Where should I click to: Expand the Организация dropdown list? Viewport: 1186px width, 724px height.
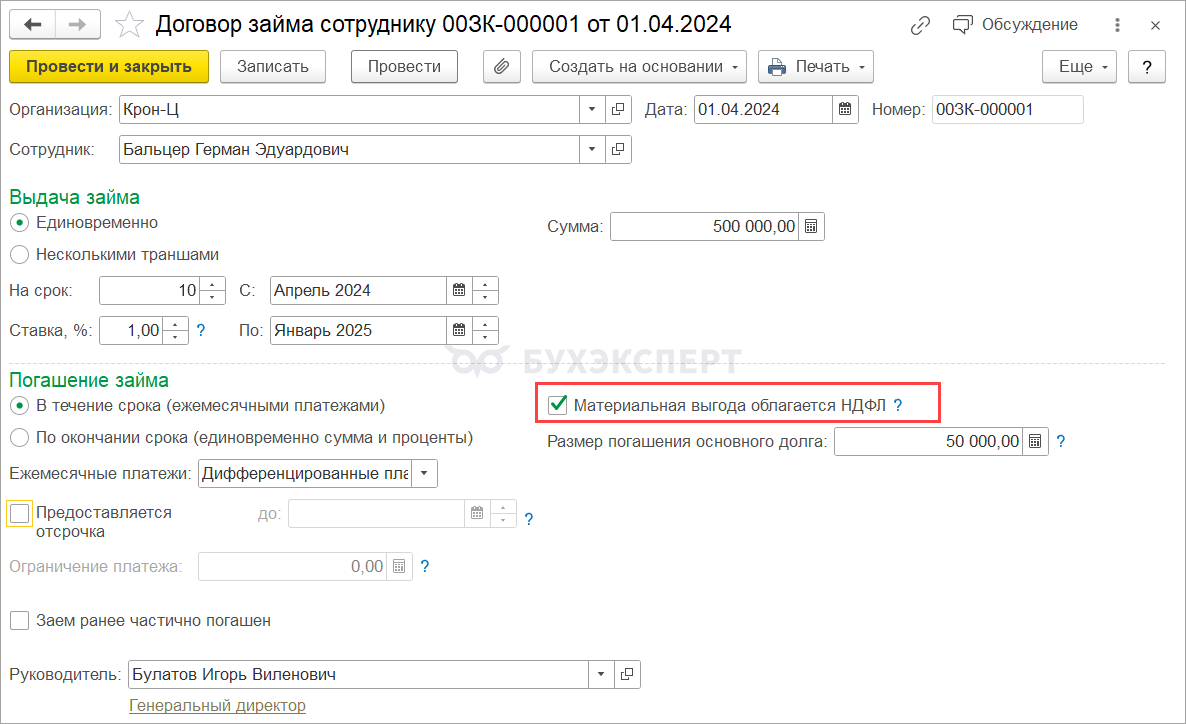[x=592, y=110]
